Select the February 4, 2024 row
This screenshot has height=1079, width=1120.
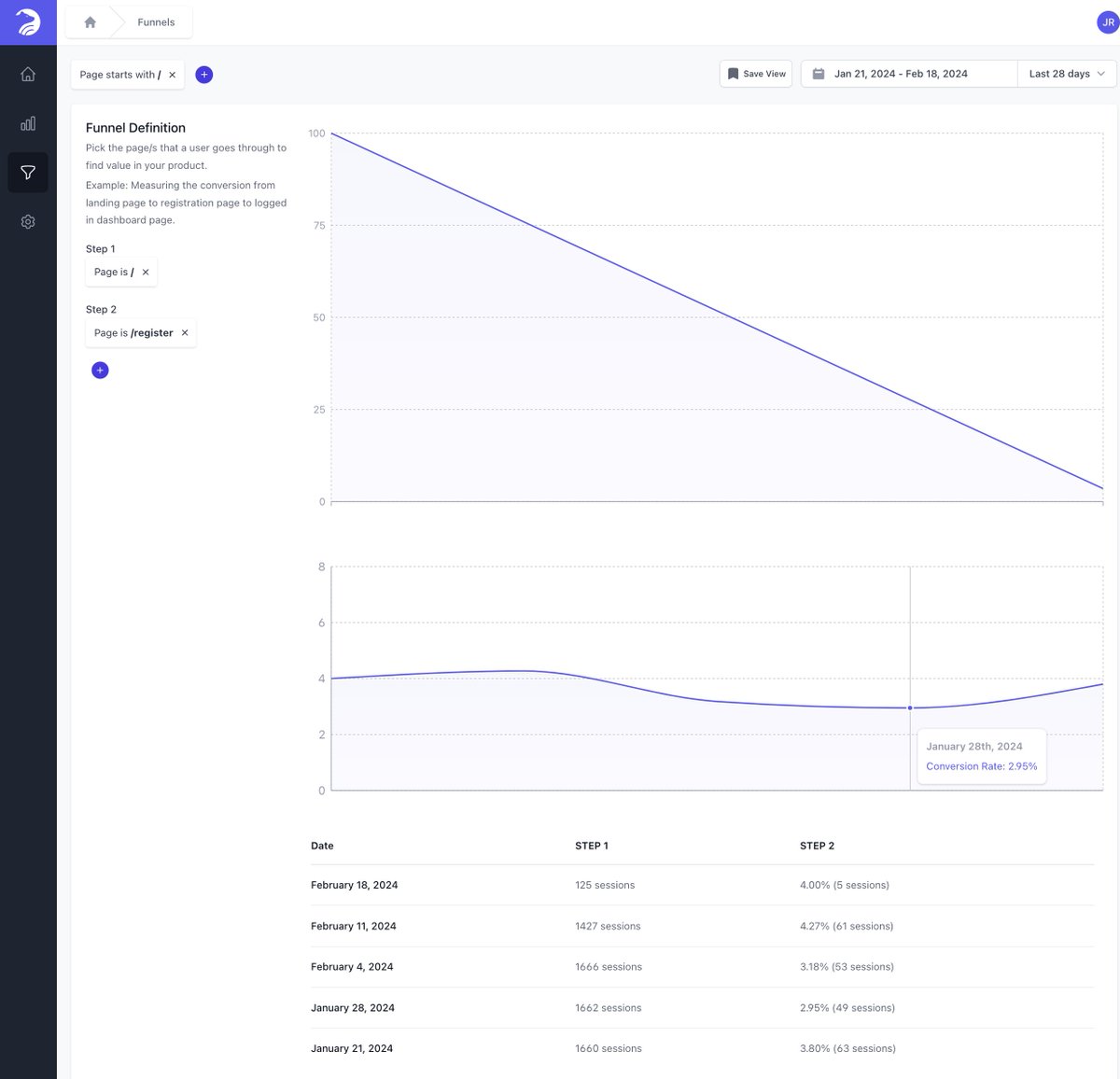coord(702,967)
